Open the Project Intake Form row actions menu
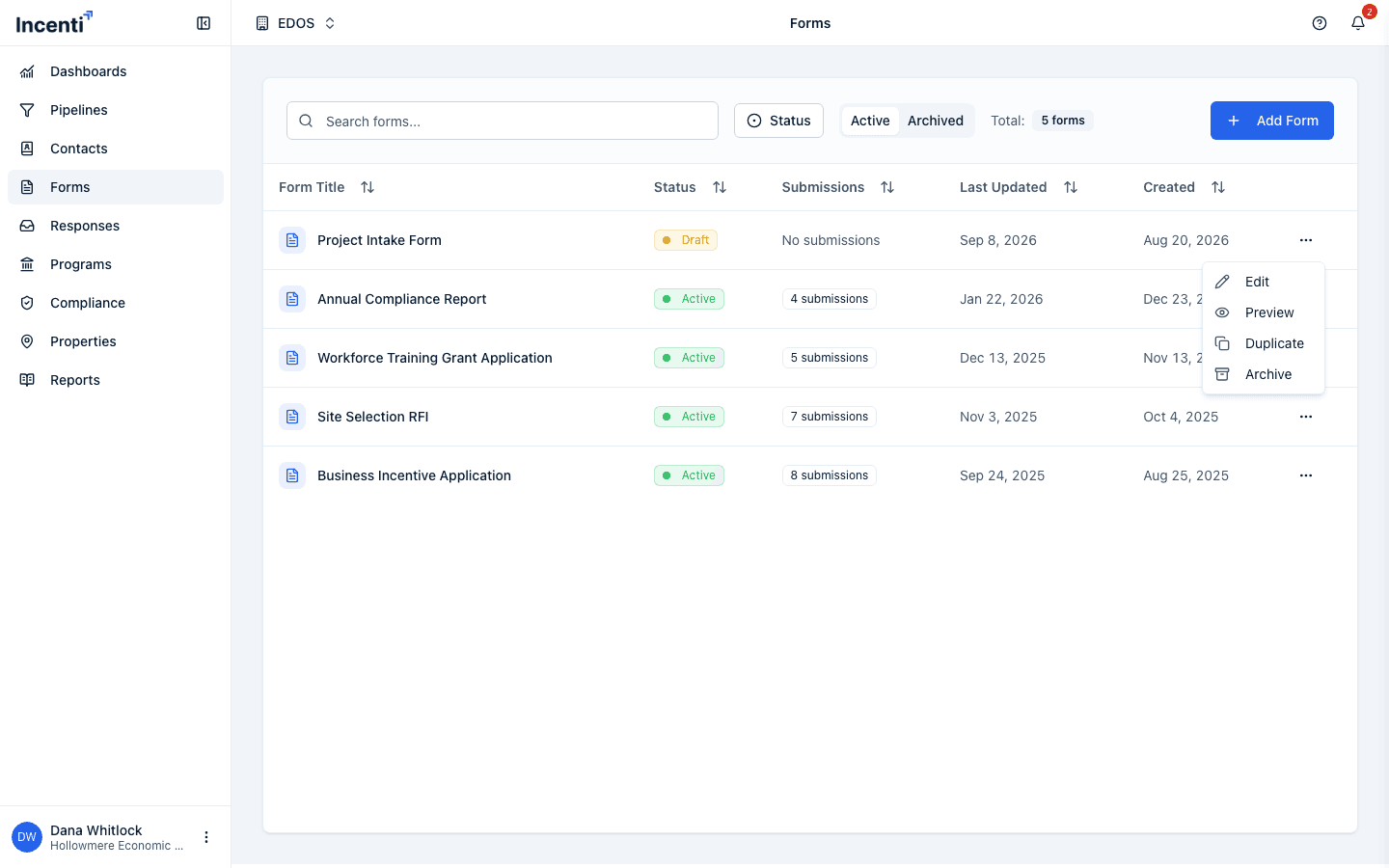This screenshot has height=868, width=1389. click(x=1306, y=240)
